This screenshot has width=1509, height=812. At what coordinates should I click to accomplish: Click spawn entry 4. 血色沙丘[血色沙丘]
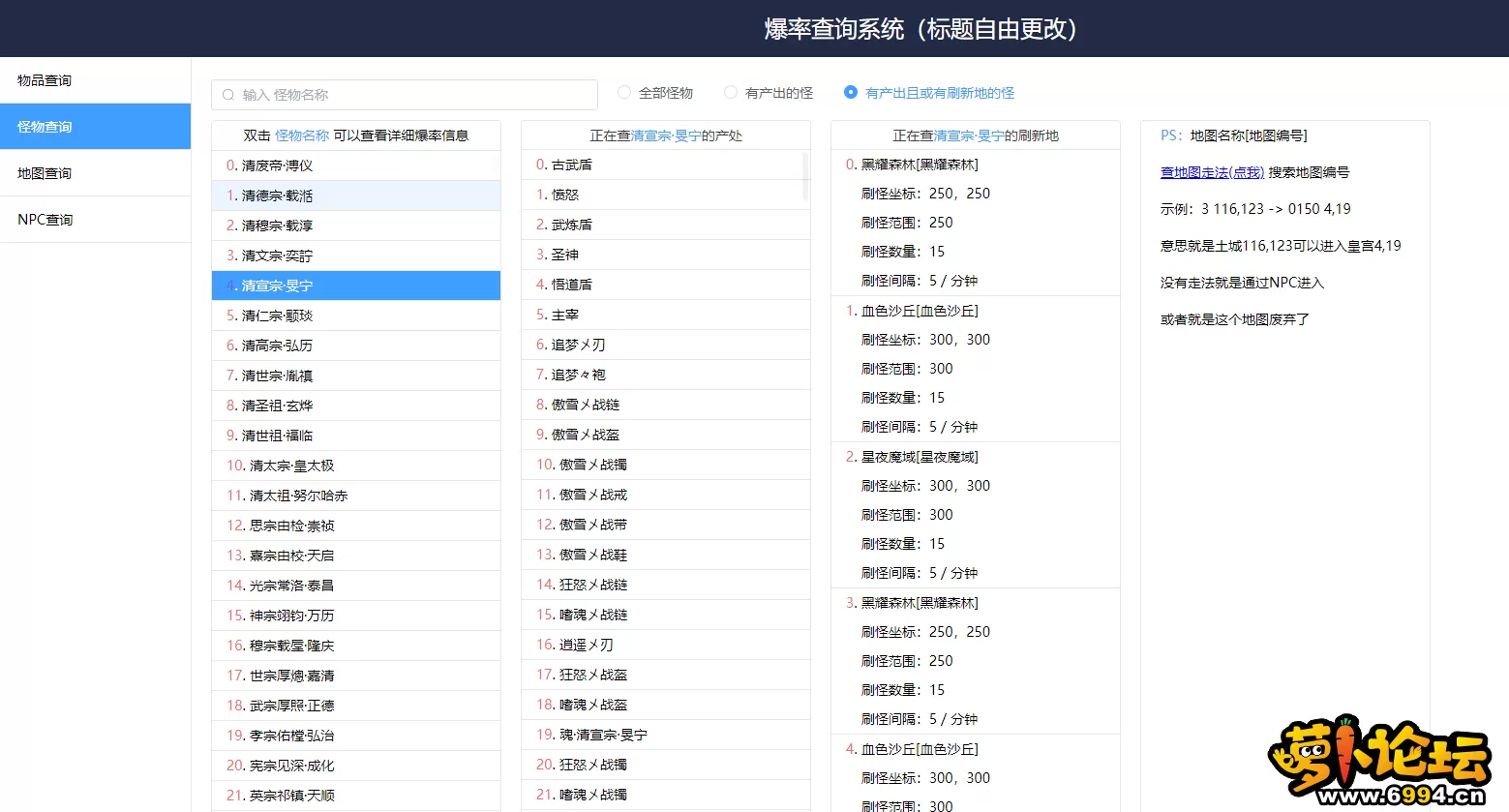click(912, 749)
